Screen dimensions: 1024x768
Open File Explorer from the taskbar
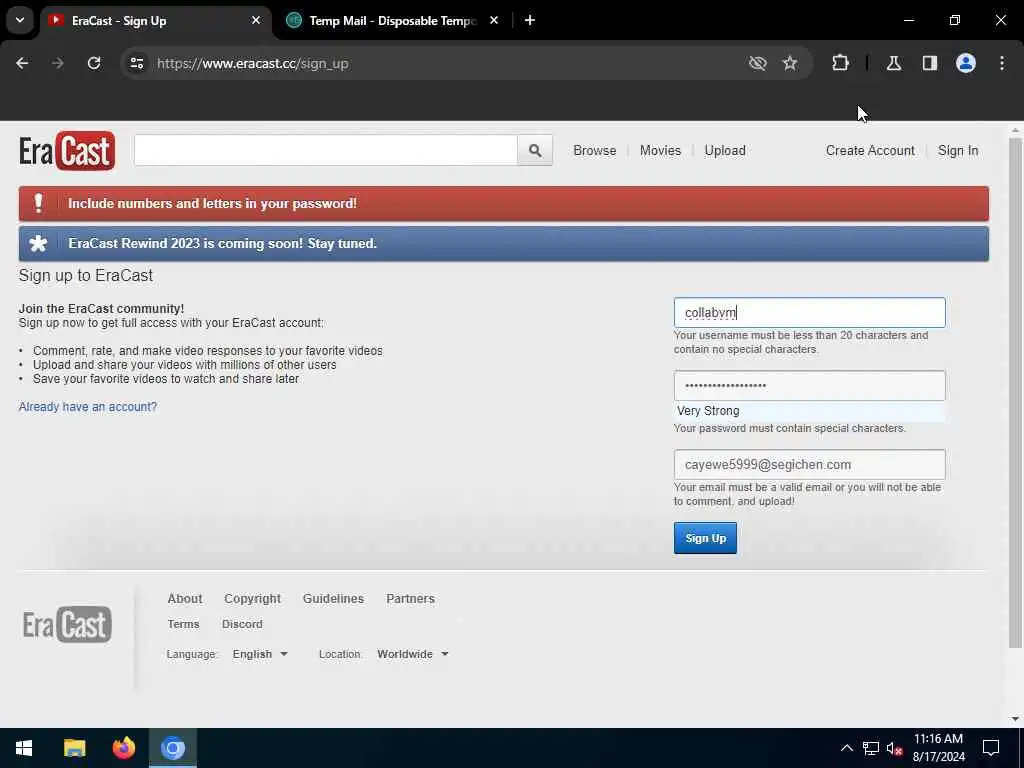tap(74, 748)
